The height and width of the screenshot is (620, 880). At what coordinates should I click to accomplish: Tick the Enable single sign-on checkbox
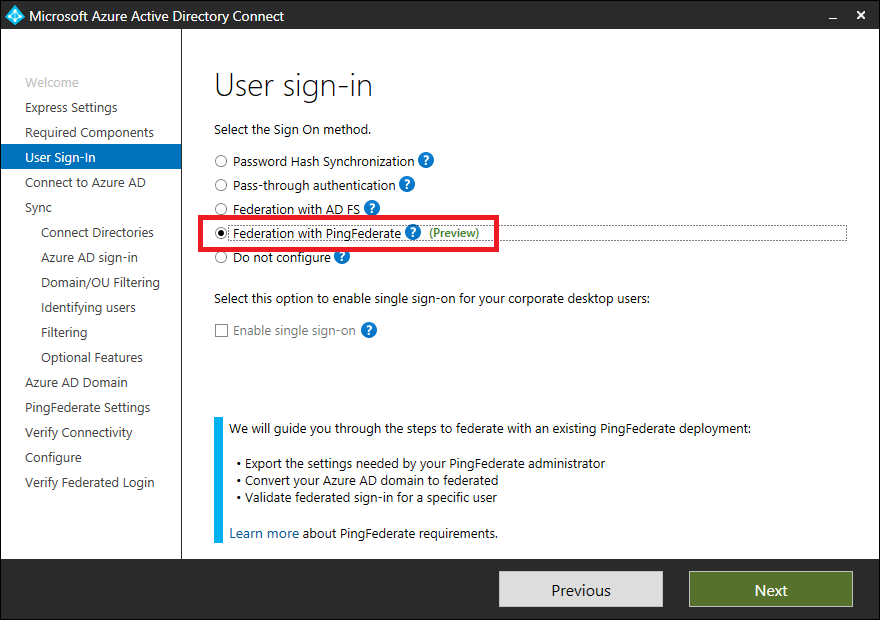(222, 330)
